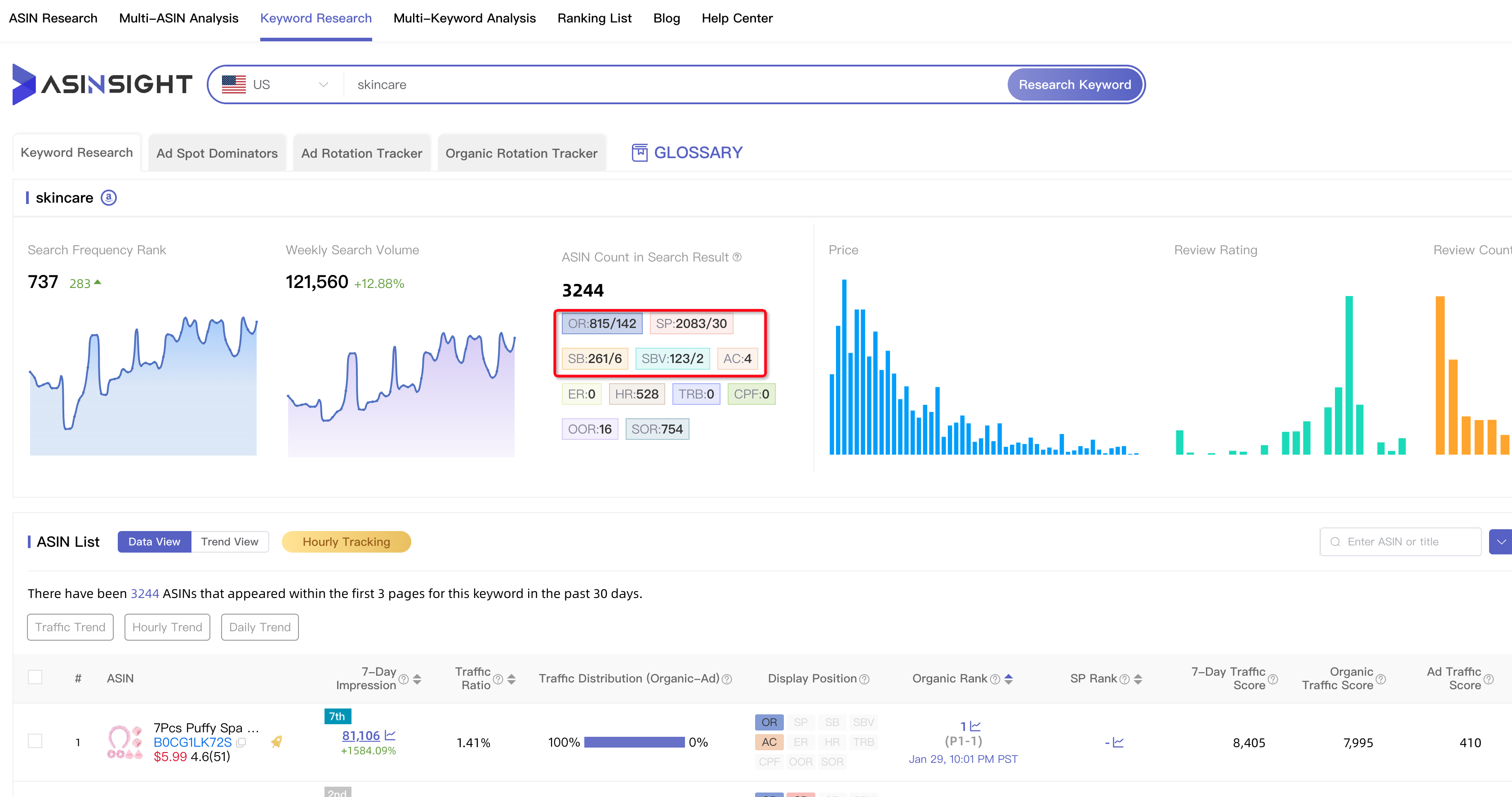The image size is (1512, 797).
Task: Open the Keyword Research top menu
Action: [x=316, y=18]
